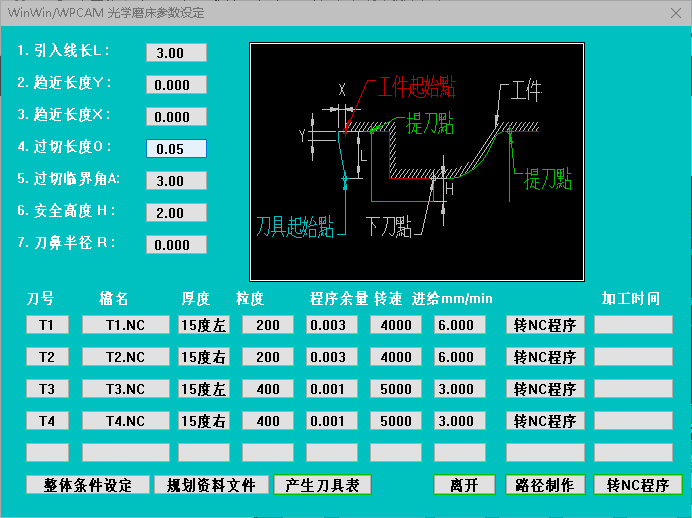The image size is (692, 518).
Task: Click the T4 row spindle speed 5000
Action: click(x=396, y=421)
